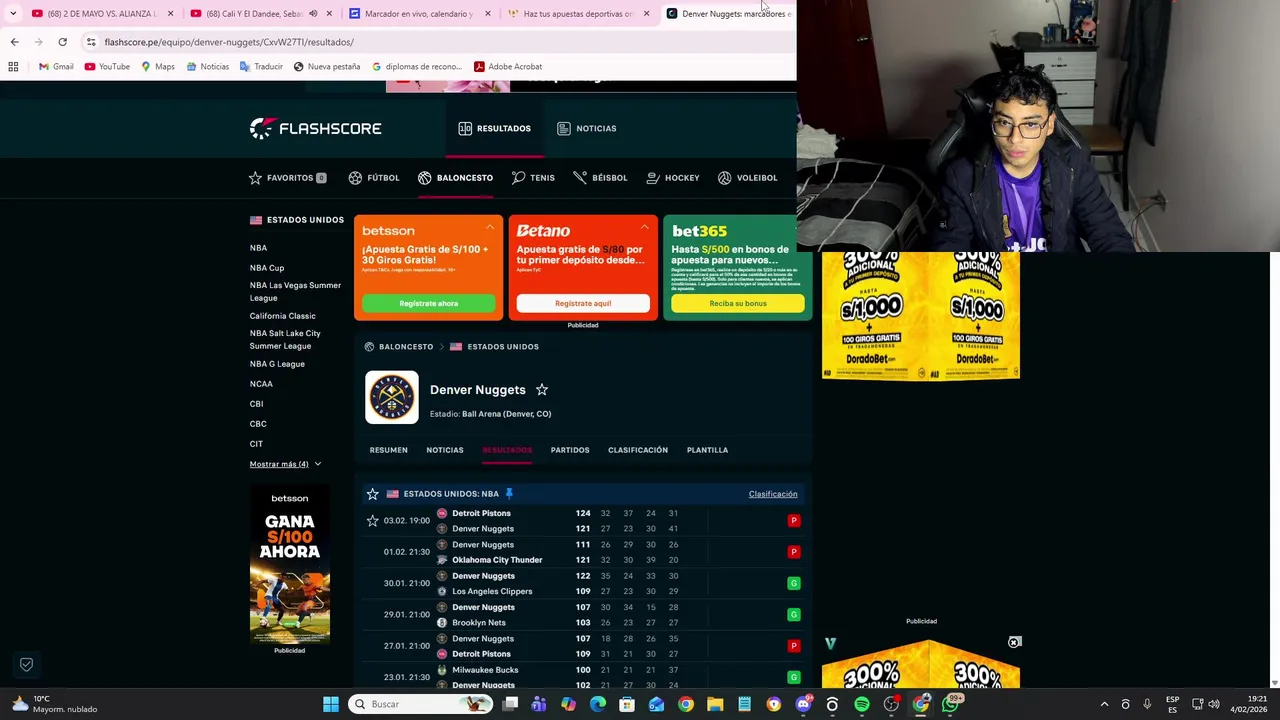Click bet365 Reciba su bonus button

pos(738,303)
